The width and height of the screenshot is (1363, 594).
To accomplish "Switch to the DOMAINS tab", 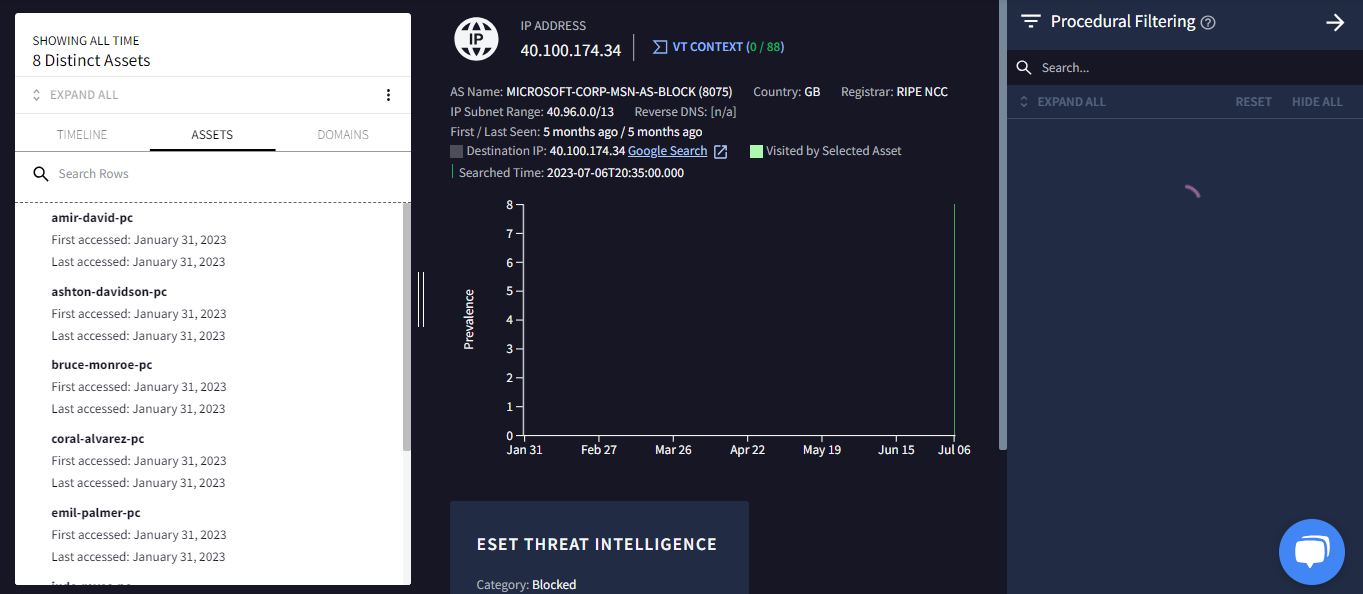I will 343,134.
